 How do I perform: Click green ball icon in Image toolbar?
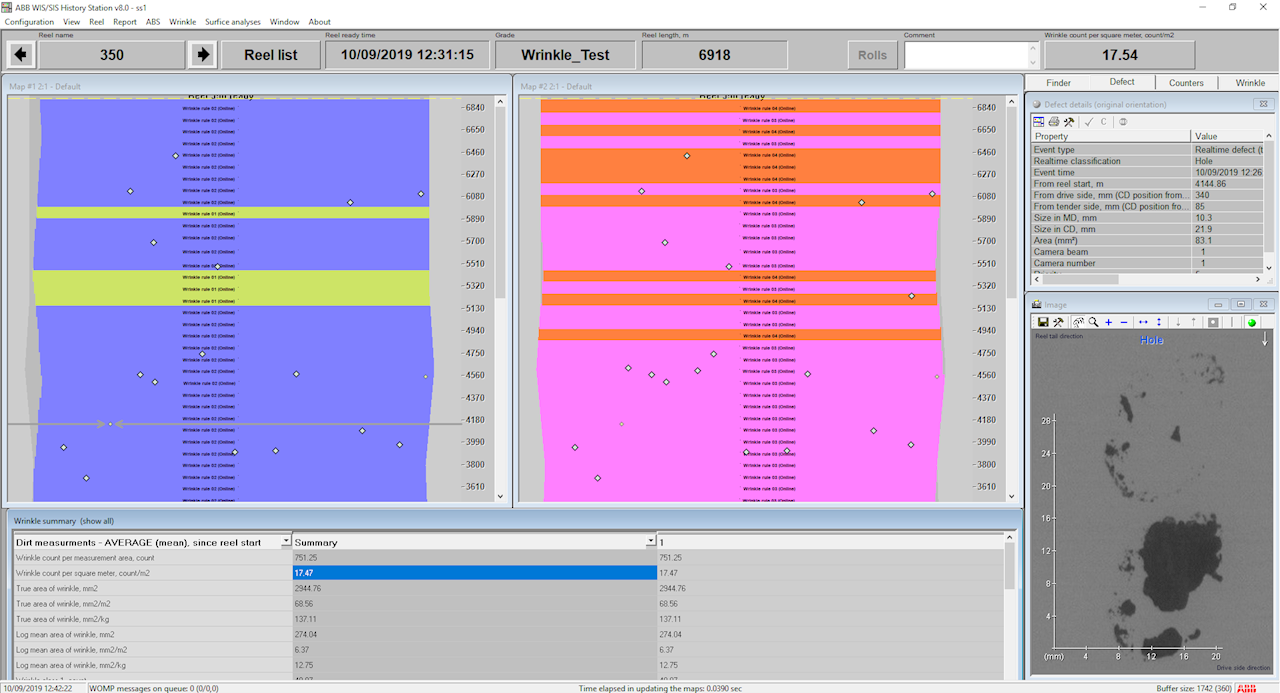[1251, 322]
